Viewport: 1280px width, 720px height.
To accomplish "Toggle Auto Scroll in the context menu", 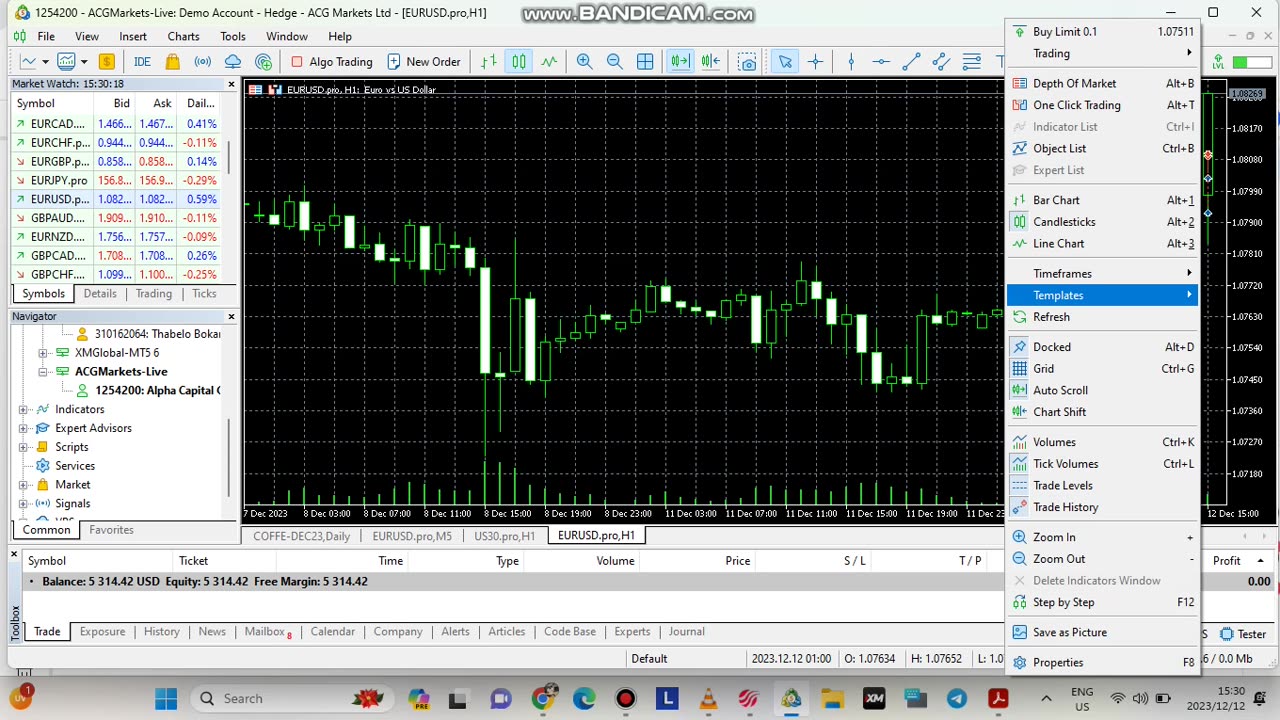I will pos(1103,390).
